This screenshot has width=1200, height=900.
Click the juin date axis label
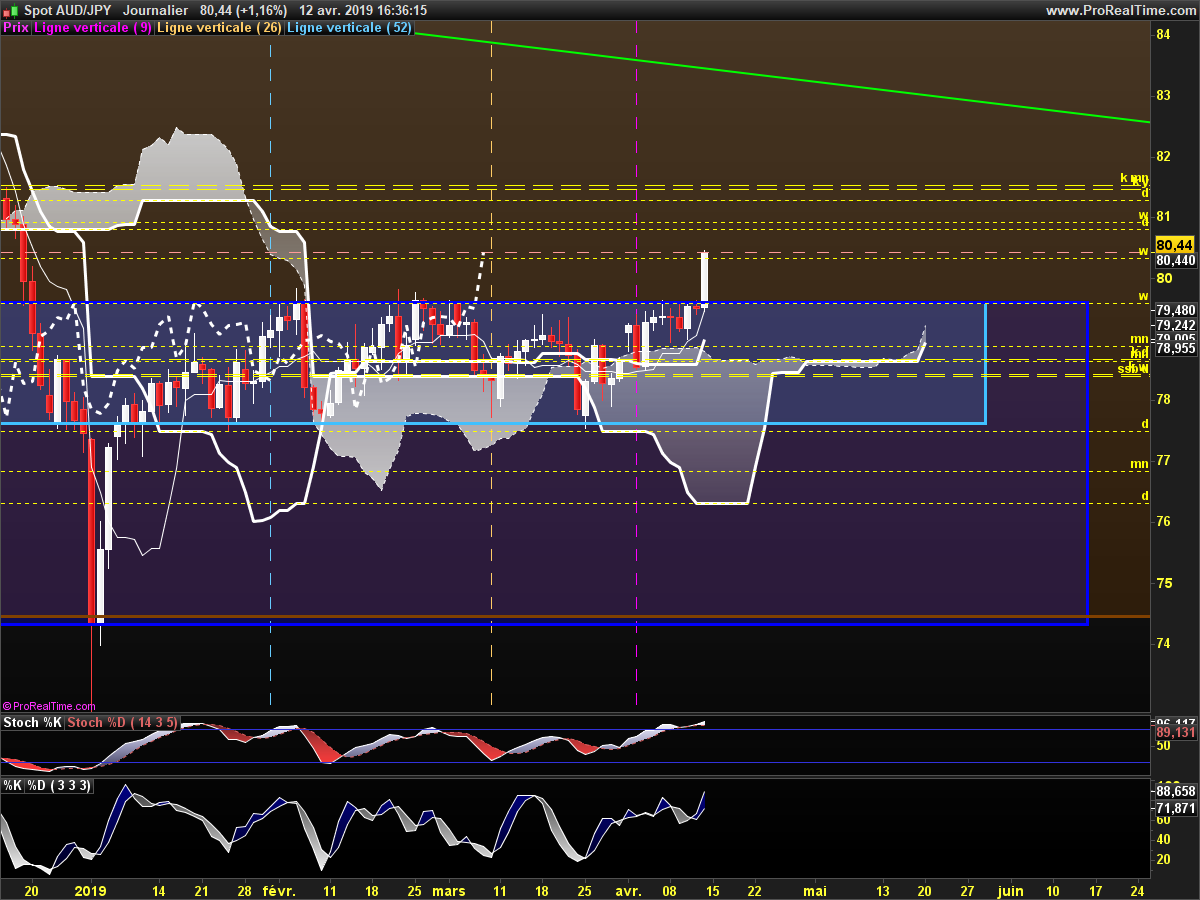(1011, 890)
